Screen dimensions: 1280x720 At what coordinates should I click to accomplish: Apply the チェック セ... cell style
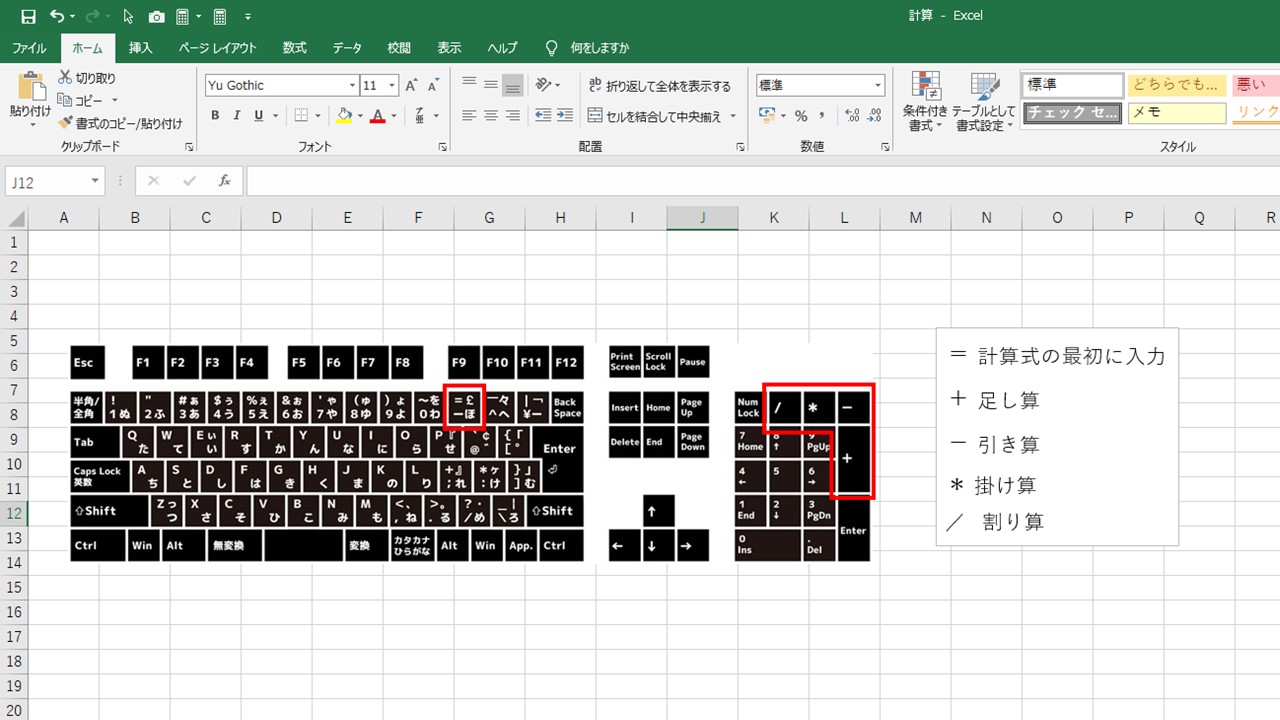coord(1073,112)
